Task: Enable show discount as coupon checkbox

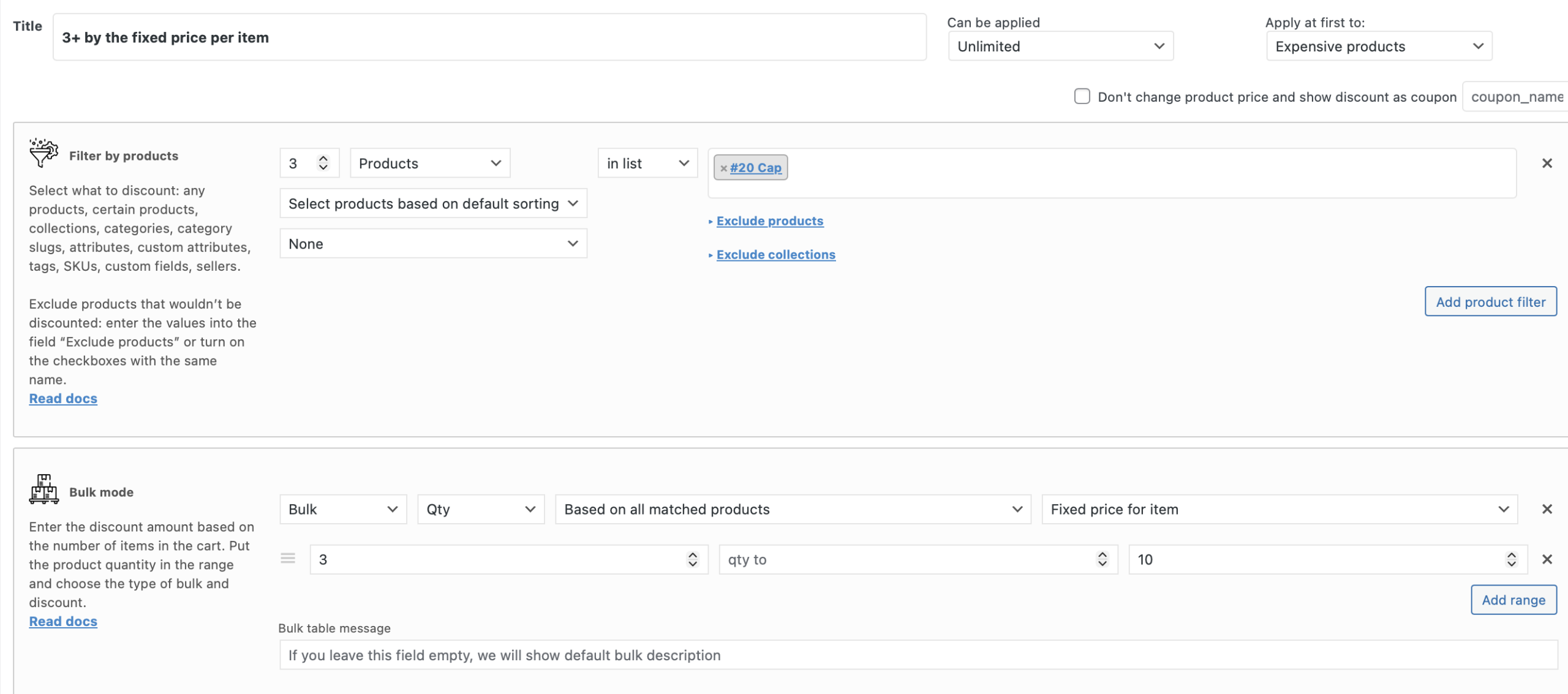Action: [1082, 97]
